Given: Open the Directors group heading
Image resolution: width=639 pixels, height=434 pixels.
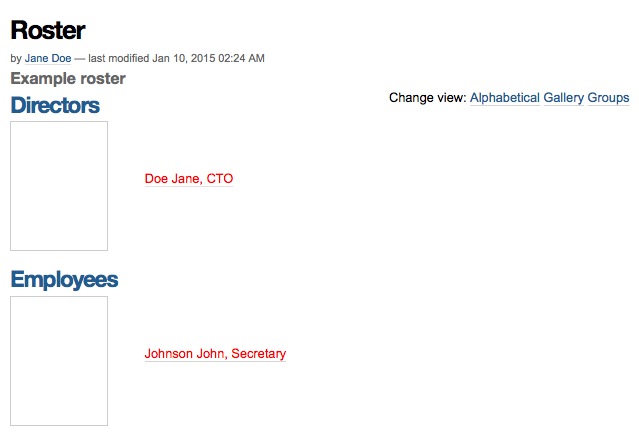Looking at the screenshot, I should tap(55, 105).
